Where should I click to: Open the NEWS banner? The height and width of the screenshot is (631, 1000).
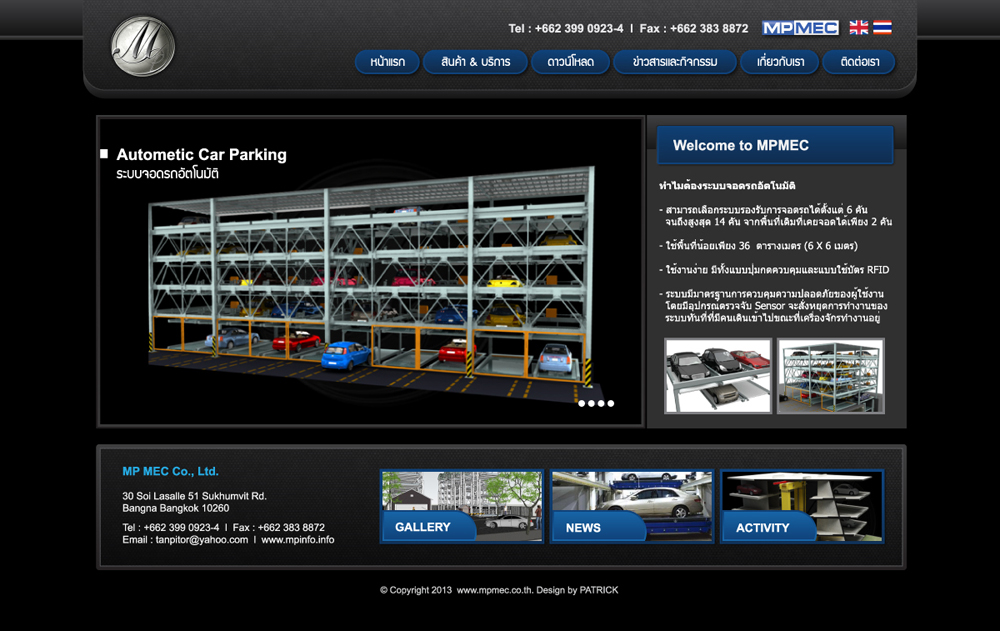631,507
